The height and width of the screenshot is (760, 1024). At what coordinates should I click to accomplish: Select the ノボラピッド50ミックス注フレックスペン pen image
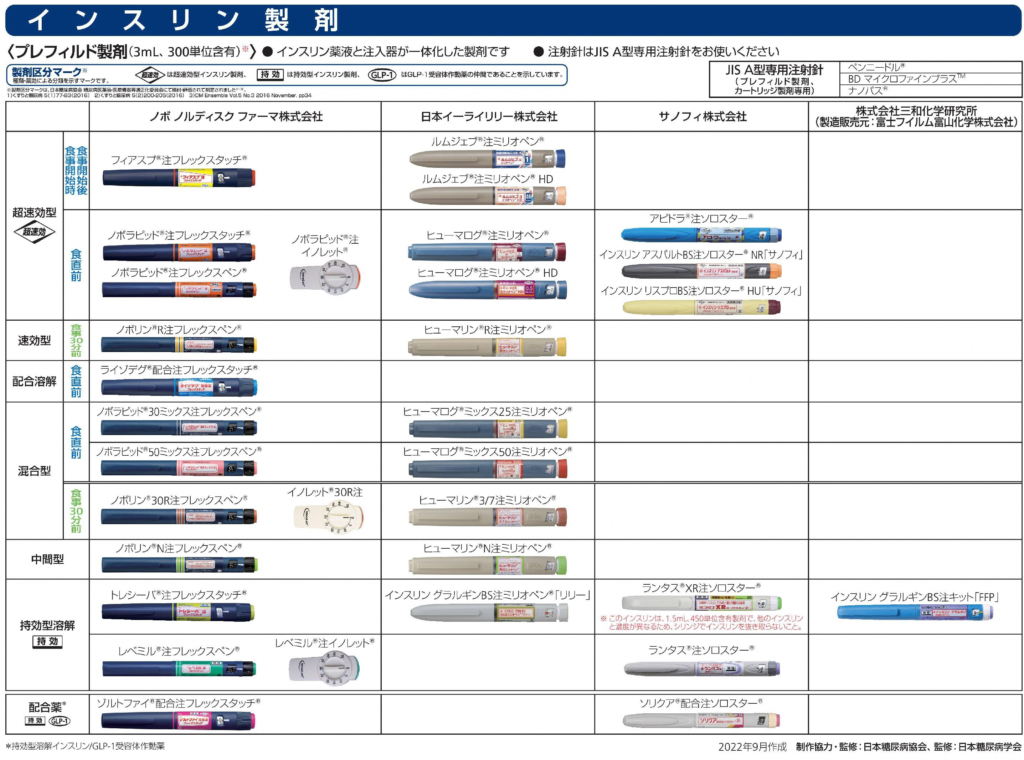point(179,468)
